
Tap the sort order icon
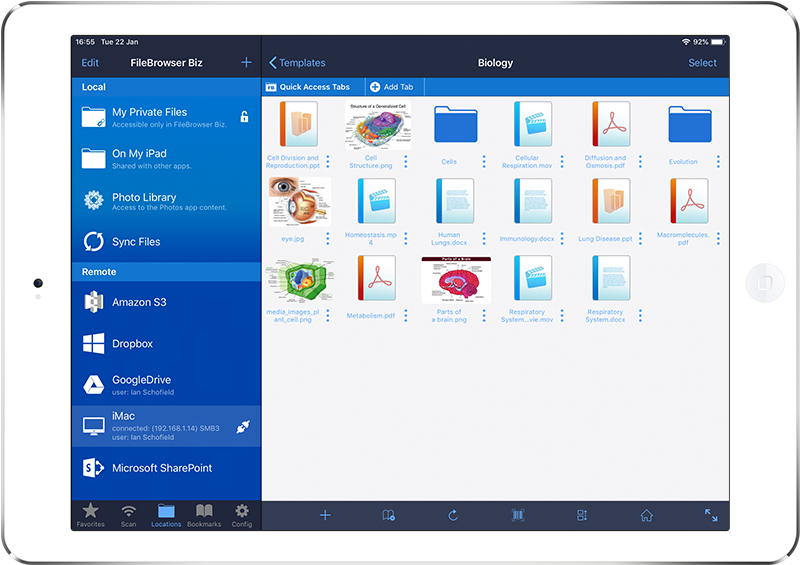[582, 515]
